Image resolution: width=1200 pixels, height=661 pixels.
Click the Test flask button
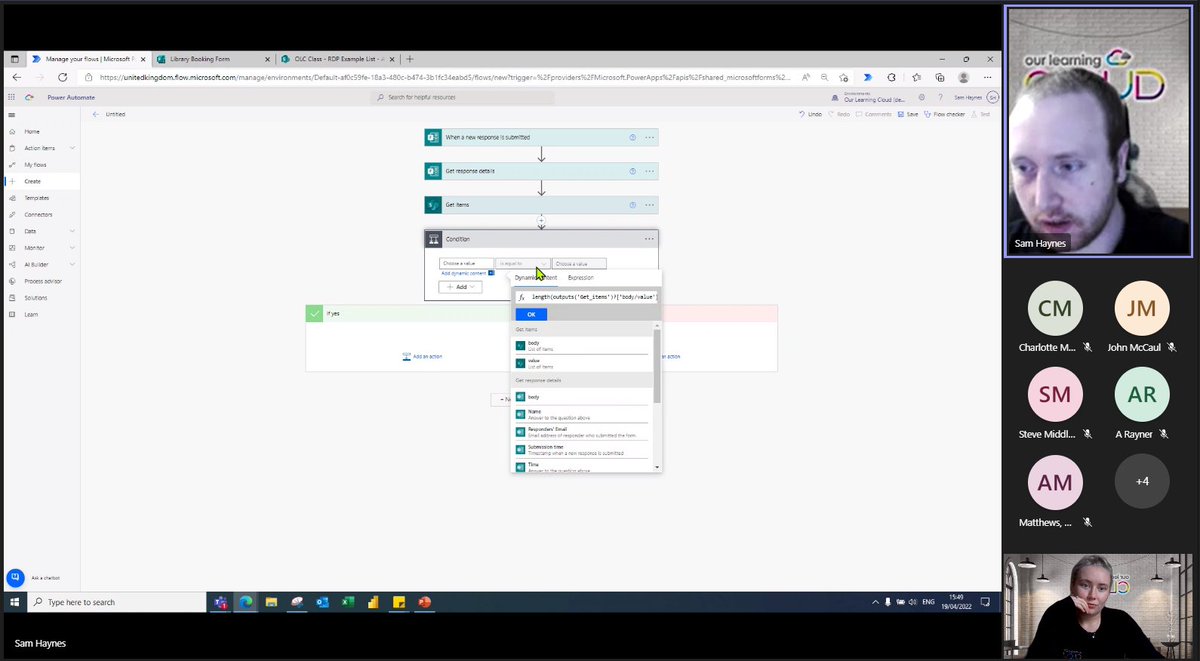pos(981,114)
